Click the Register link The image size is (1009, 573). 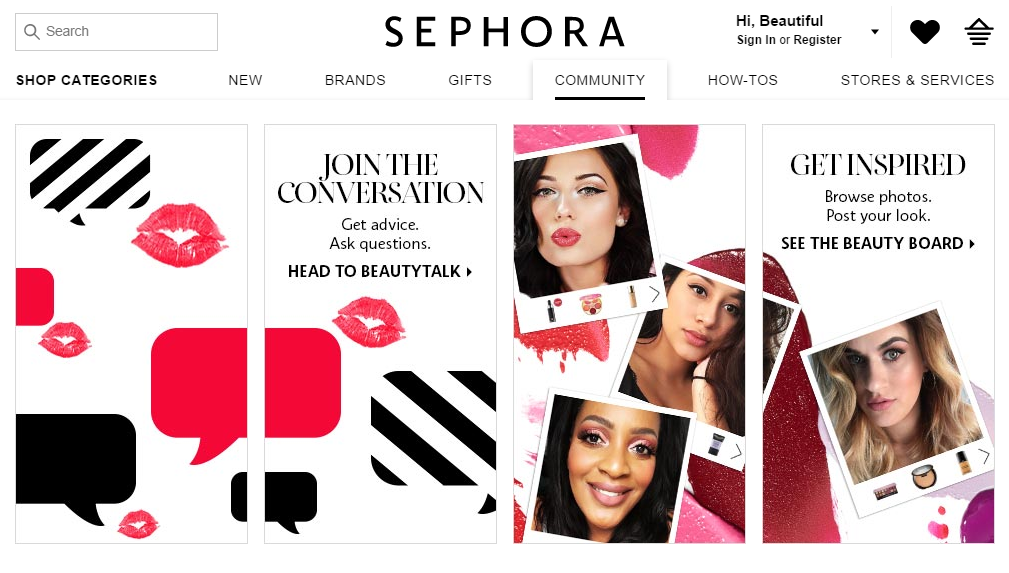[x=817, y=40]
